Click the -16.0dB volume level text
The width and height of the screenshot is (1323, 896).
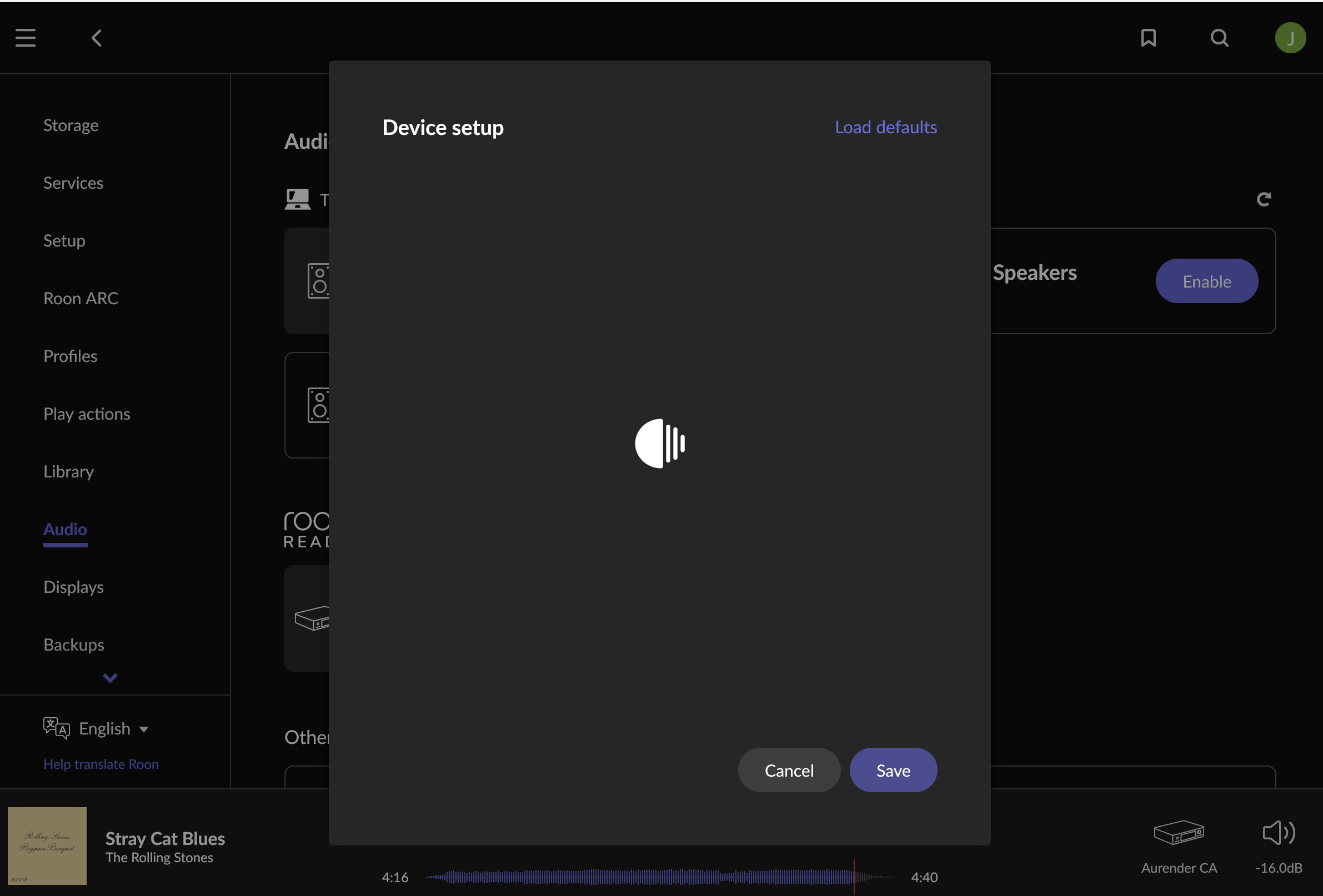1279,868
